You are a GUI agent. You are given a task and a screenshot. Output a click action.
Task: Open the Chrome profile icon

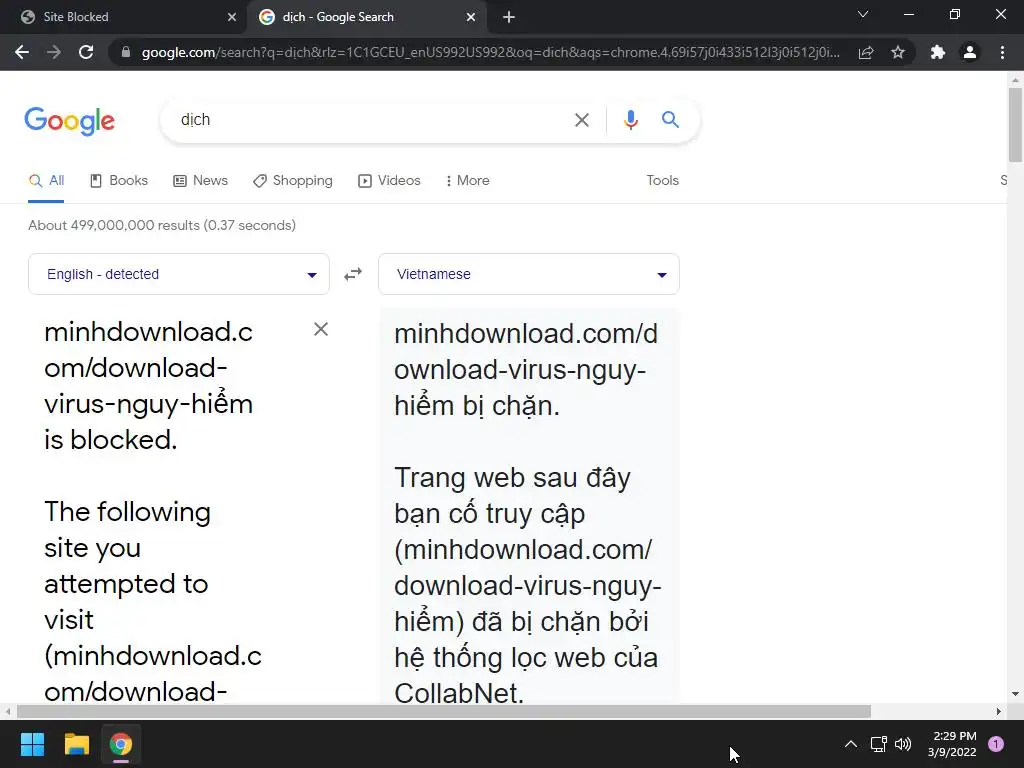point(970,52)
